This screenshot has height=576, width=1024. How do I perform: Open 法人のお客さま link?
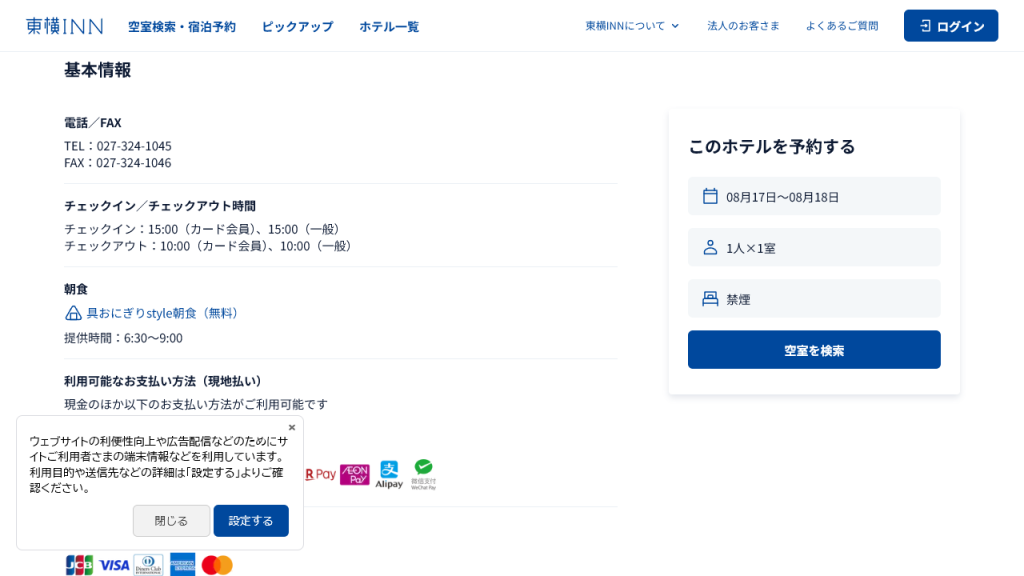coord(743,26)
